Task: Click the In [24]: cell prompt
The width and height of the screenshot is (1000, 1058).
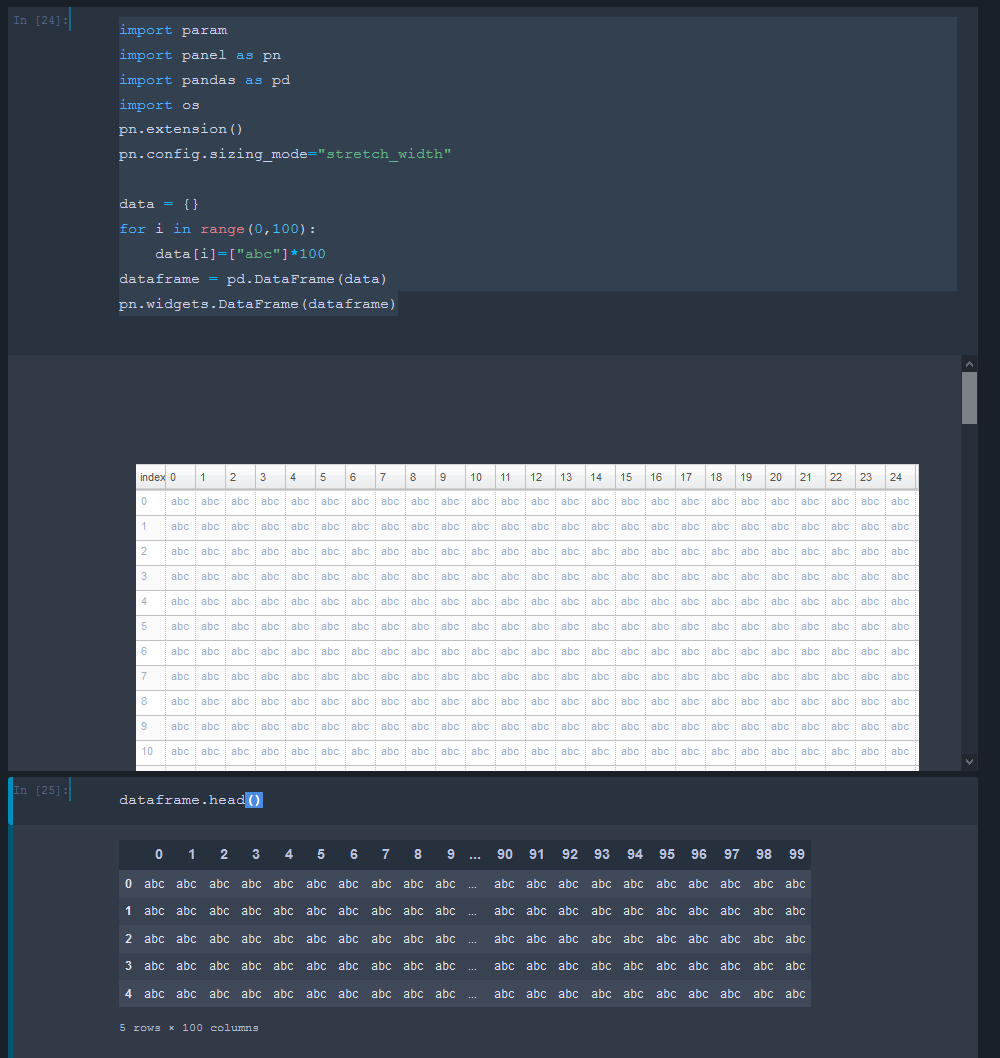Action: pyautogui.click(x=38, y=19)
